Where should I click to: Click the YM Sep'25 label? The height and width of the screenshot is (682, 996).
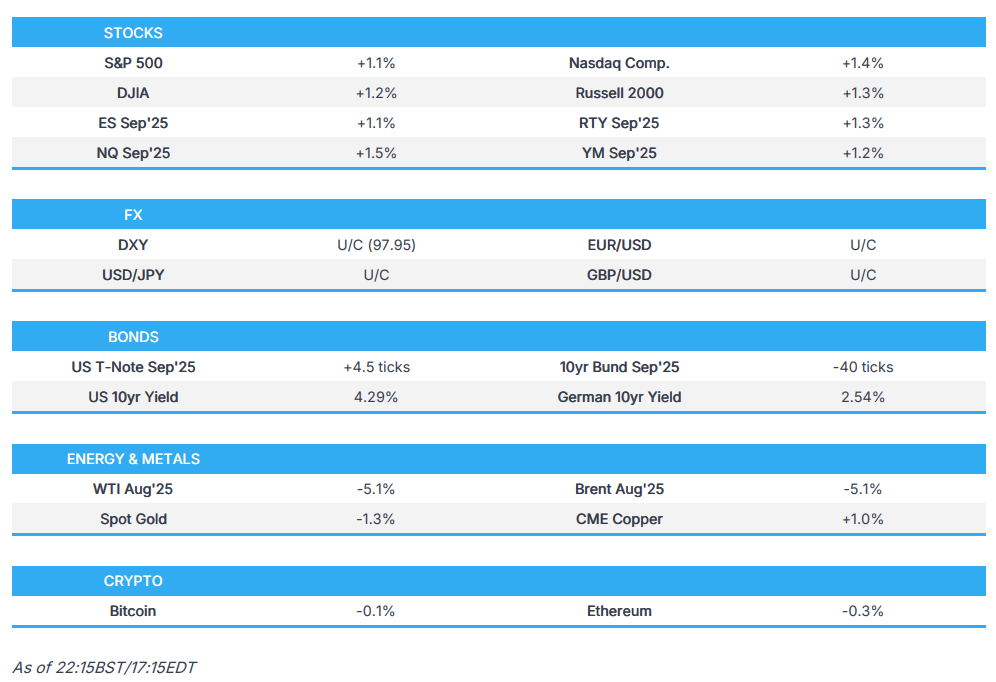pyautogui.click(x=619, y=153)
